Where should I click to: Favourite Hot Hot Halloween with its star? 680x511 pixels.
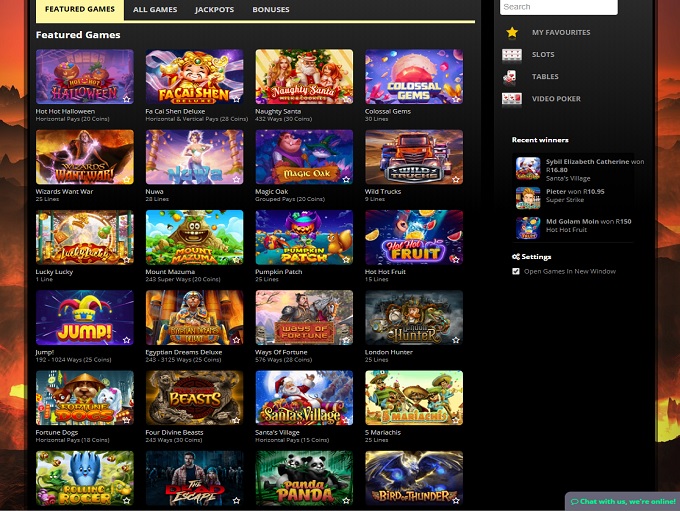tap(126, 99)
